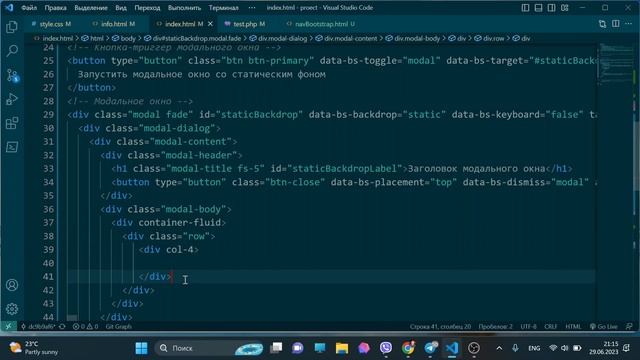
Task: Open the Терминал menu
Action: [x=223, y=8]
